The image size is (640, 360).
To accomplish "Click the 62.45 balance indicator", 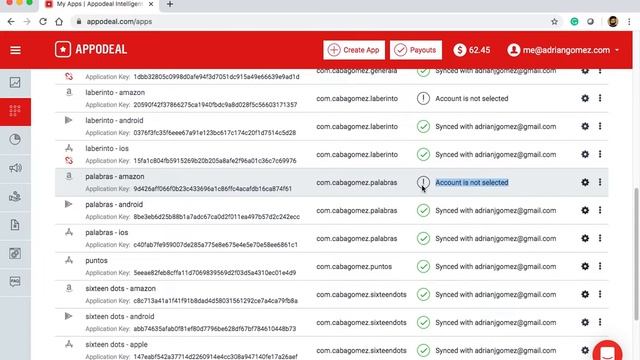I will [472, 50].
